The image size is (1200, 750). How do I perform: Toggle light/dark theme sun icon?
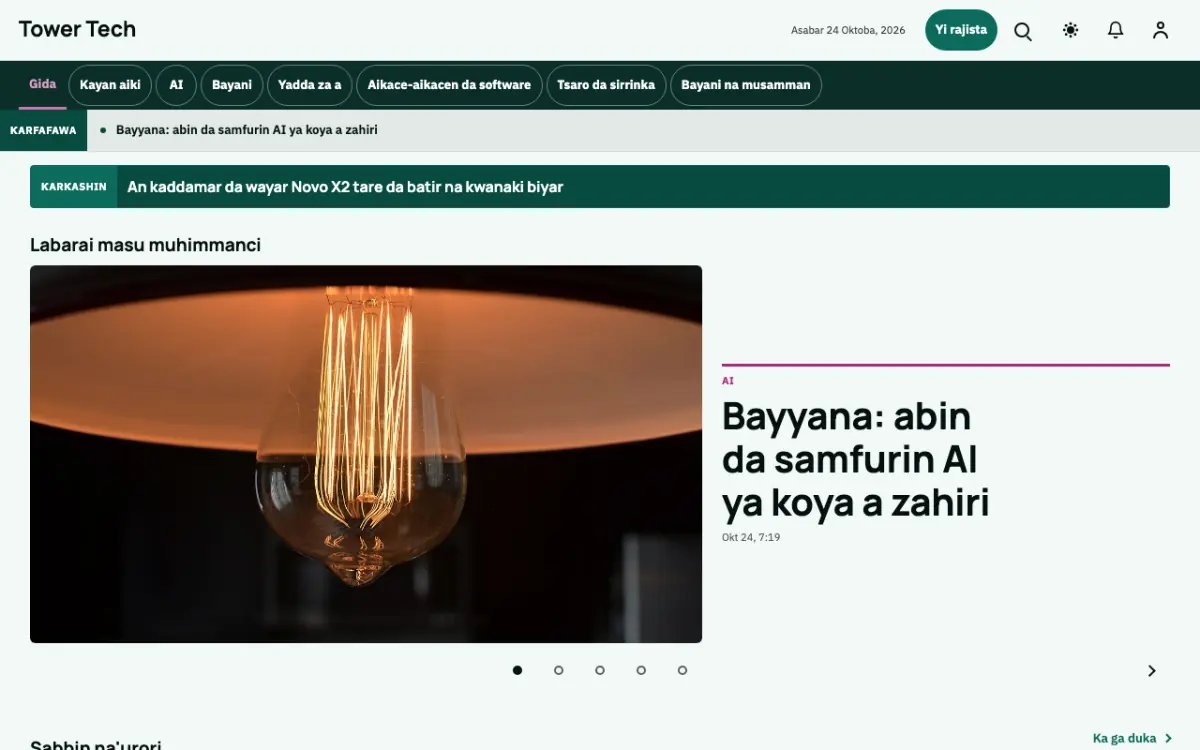coord(1071,30)
